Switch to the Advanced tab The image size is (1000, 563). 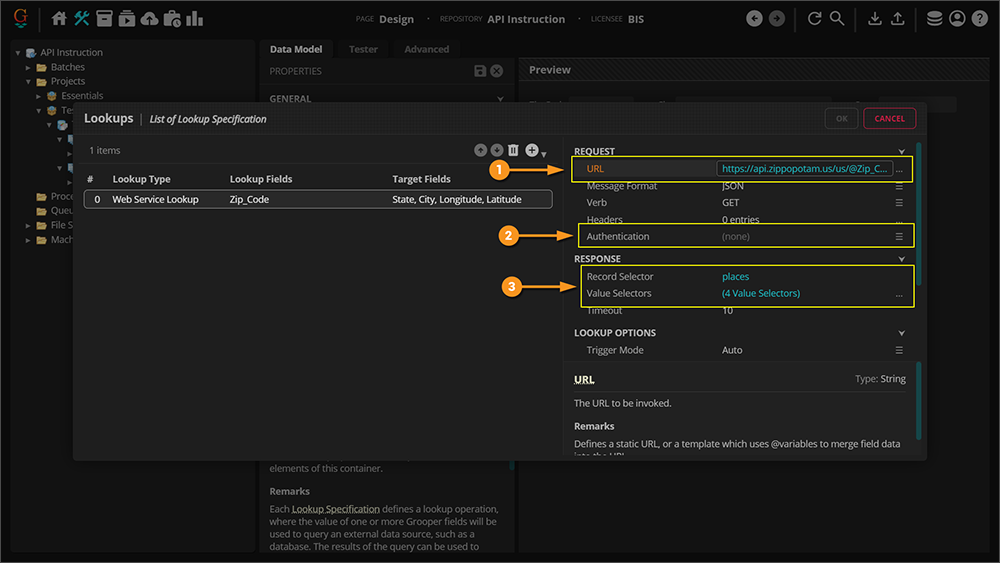pos(426,49)
